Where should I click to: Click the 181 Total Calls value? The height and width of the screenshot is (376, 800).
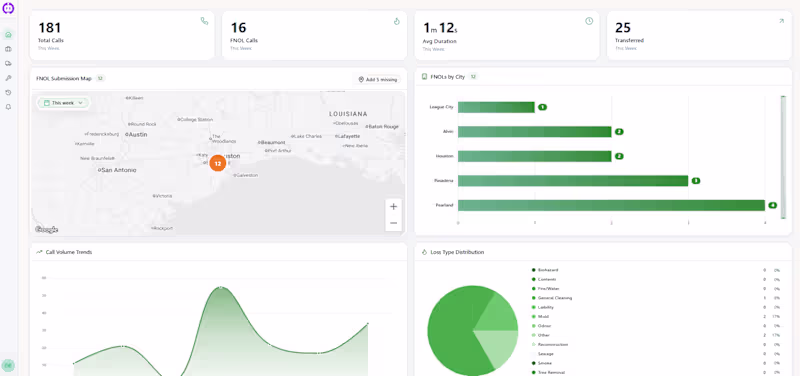(x=49, y=28)
